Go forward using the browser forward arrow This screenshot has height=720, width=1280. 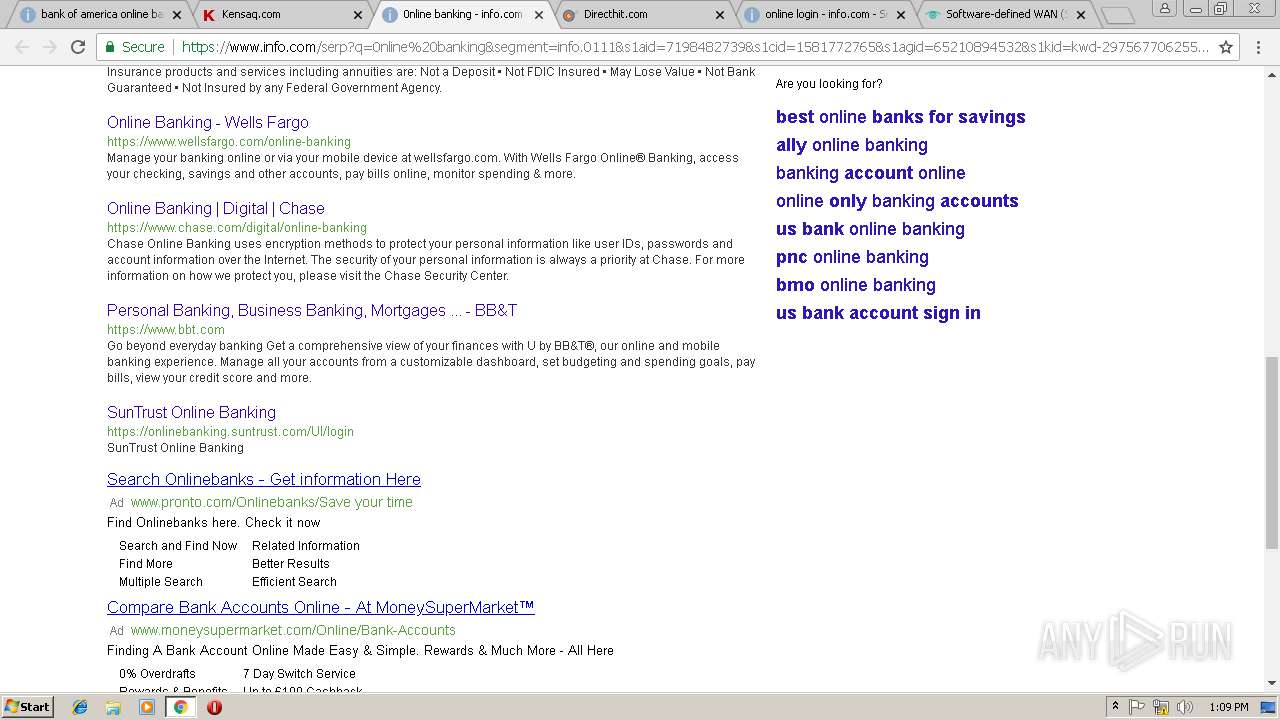pos(50,47)
